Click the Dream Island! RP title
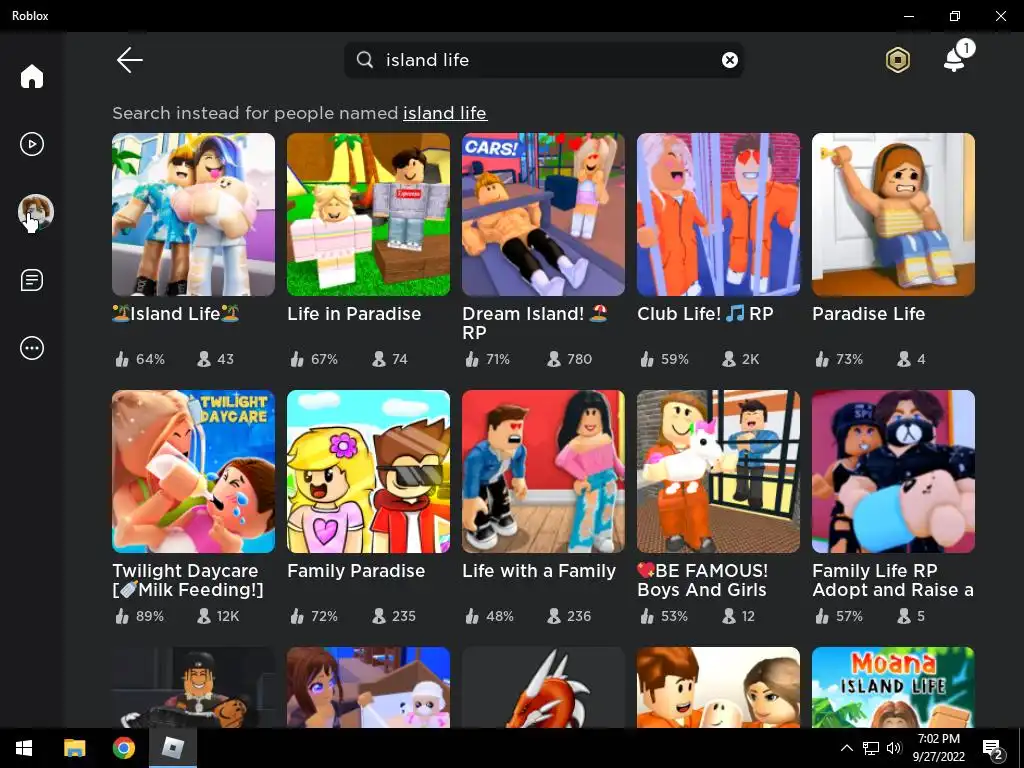 [x=535, y=323]
